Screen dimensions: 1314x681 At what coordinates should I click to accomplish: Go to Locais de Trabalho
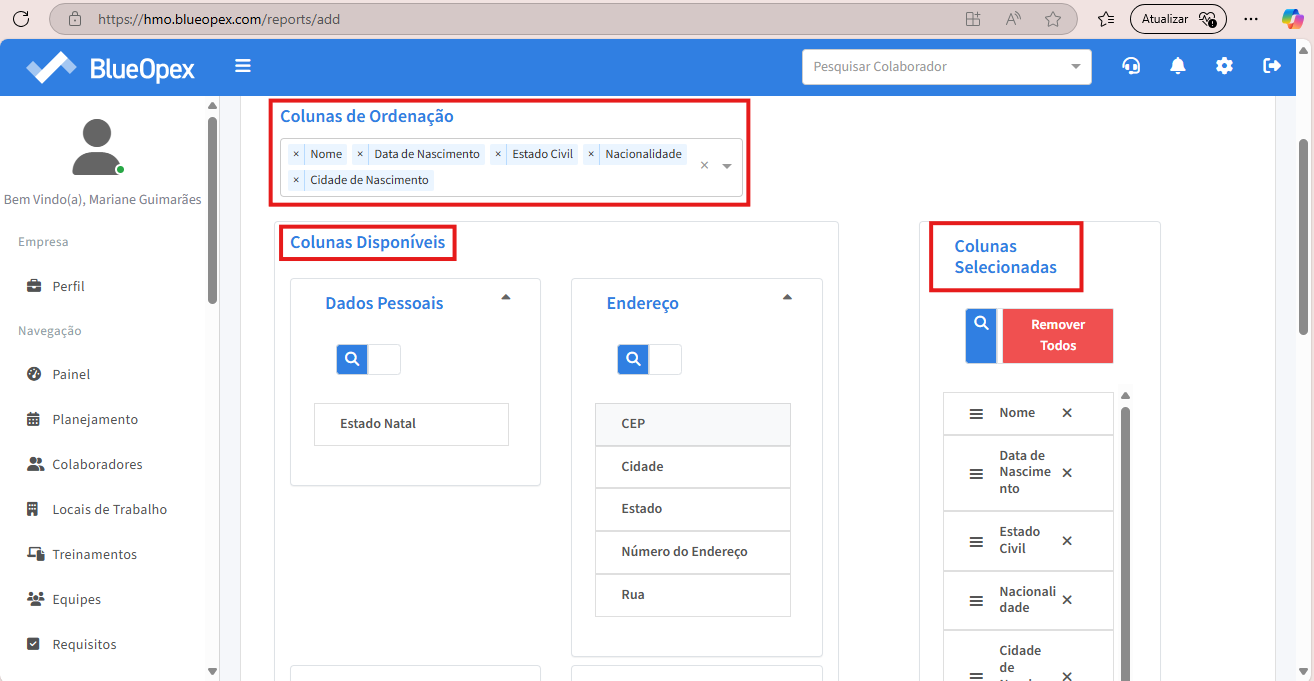point(110,509)
